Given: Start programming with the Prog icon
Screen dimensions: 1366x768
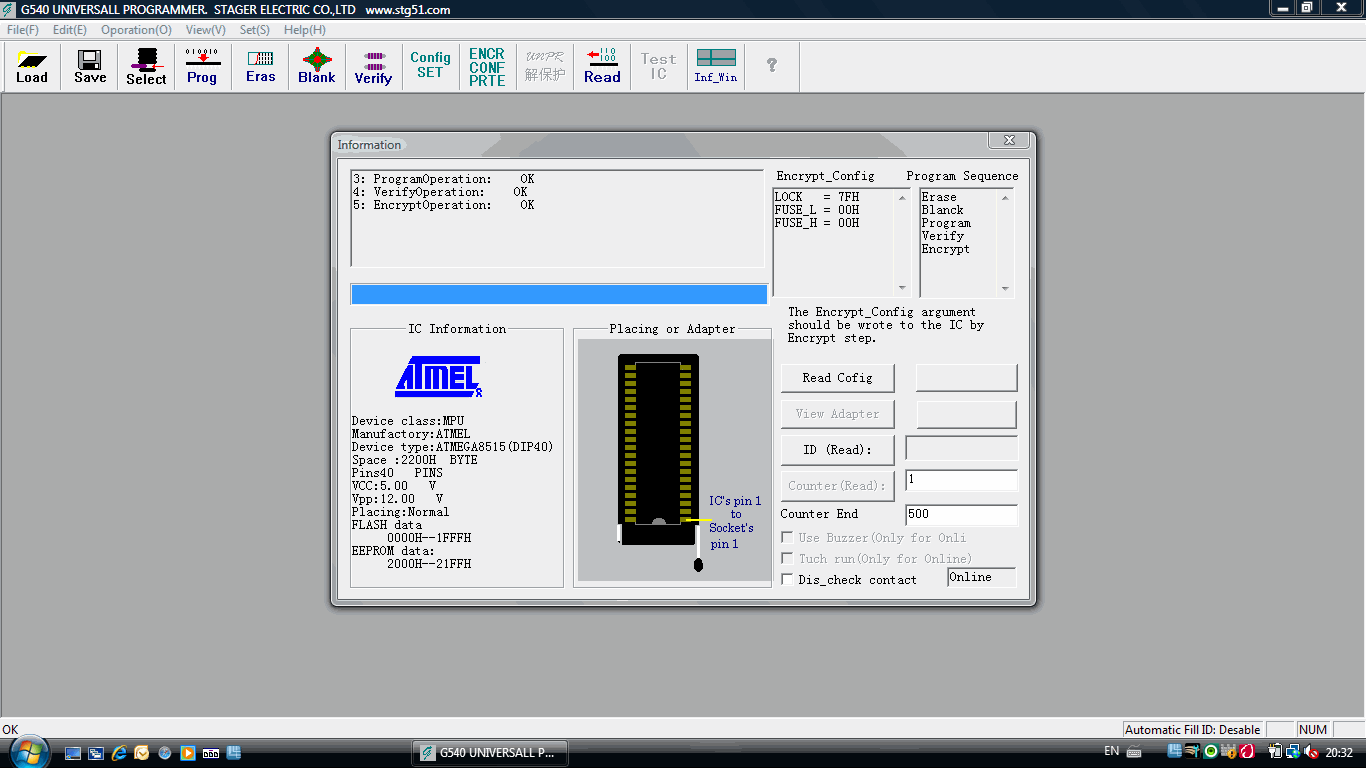Looking at the screenshot, I should click(x=202, y=66).
